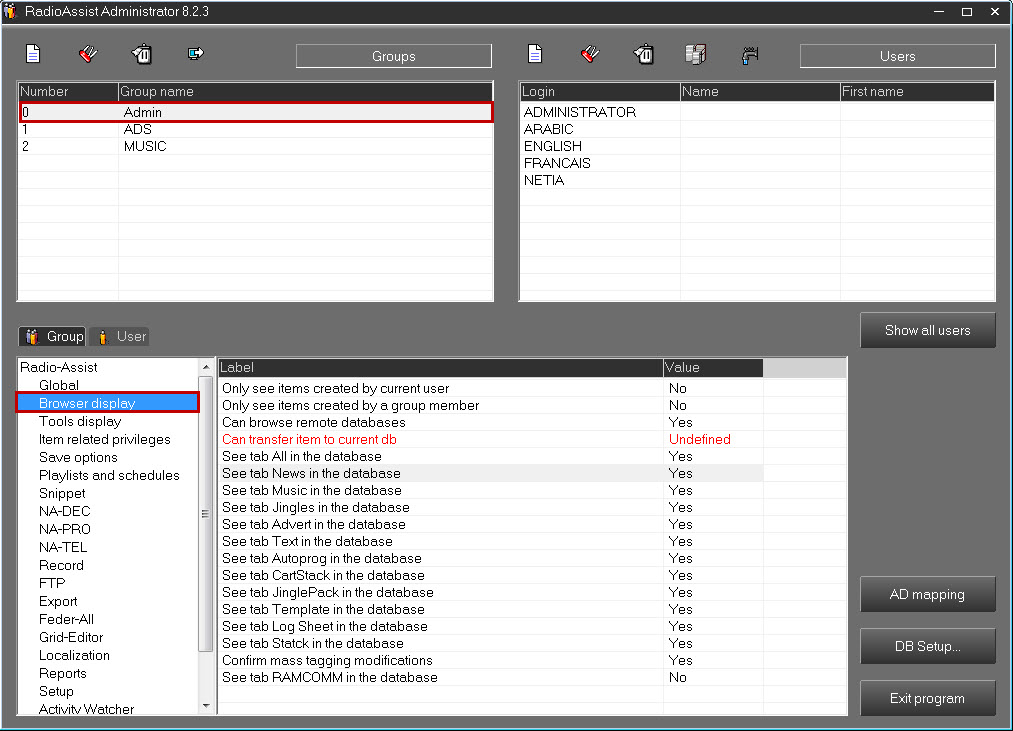Select the NETIA user login

coord(544,180)
